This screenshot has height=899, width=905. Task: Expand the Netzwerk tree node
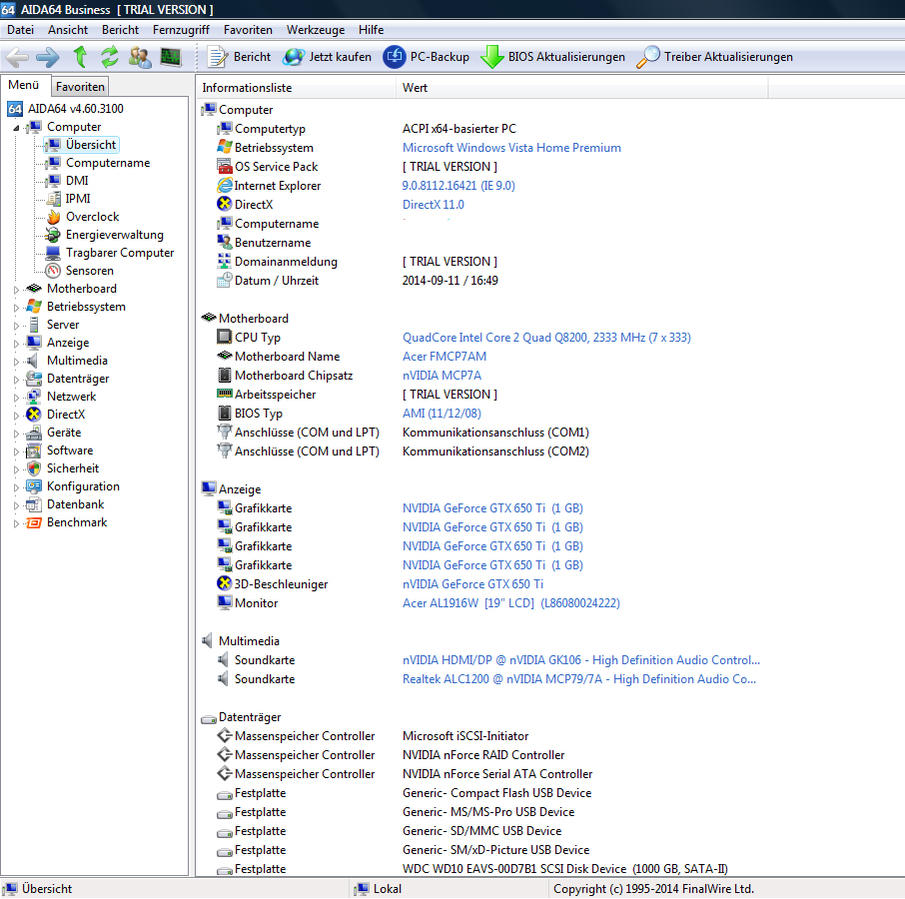(x=16, y=398)
